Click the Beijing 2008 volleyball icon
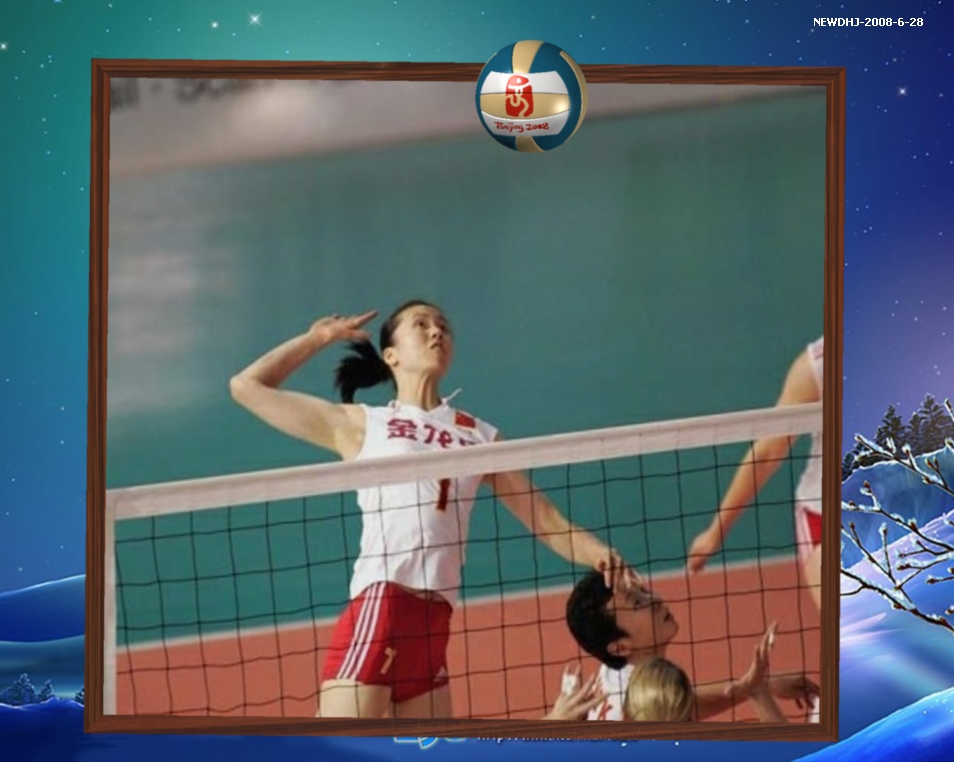 coord(531,96)
